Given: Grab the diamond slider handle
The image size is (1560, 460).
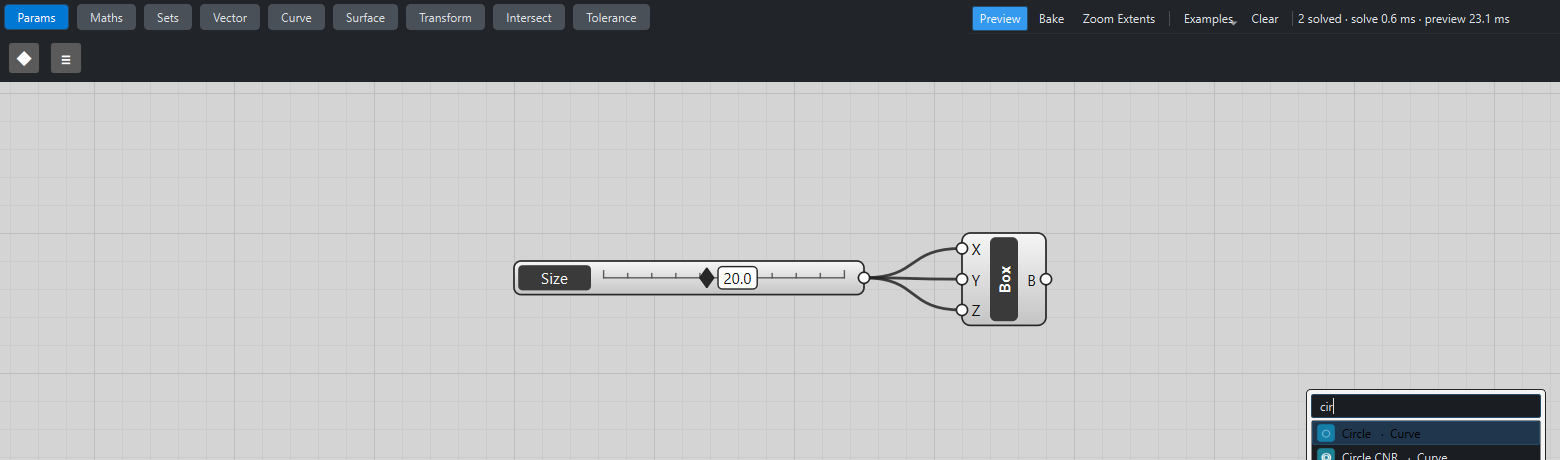Looking at the screenshot, I should [707, 278].
